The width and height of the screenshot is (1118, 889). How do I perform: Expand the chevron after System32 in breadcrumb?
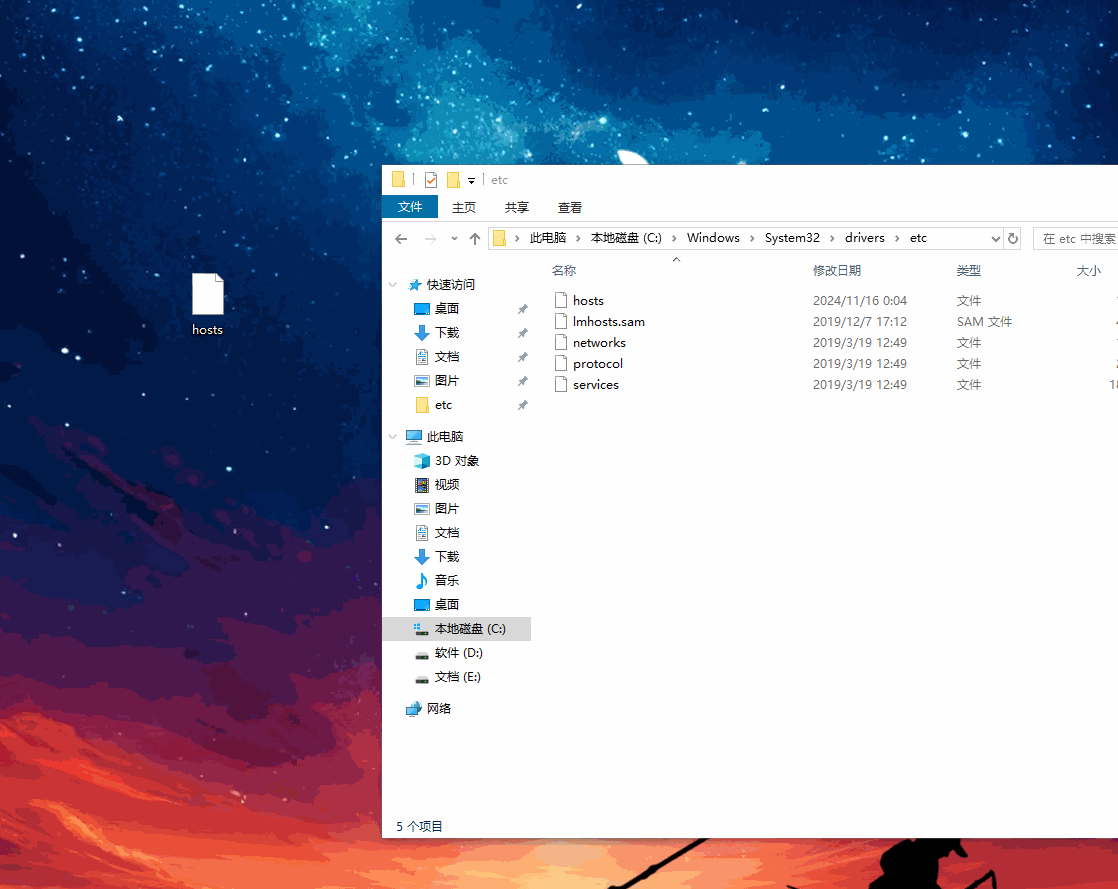coord(832,239)
